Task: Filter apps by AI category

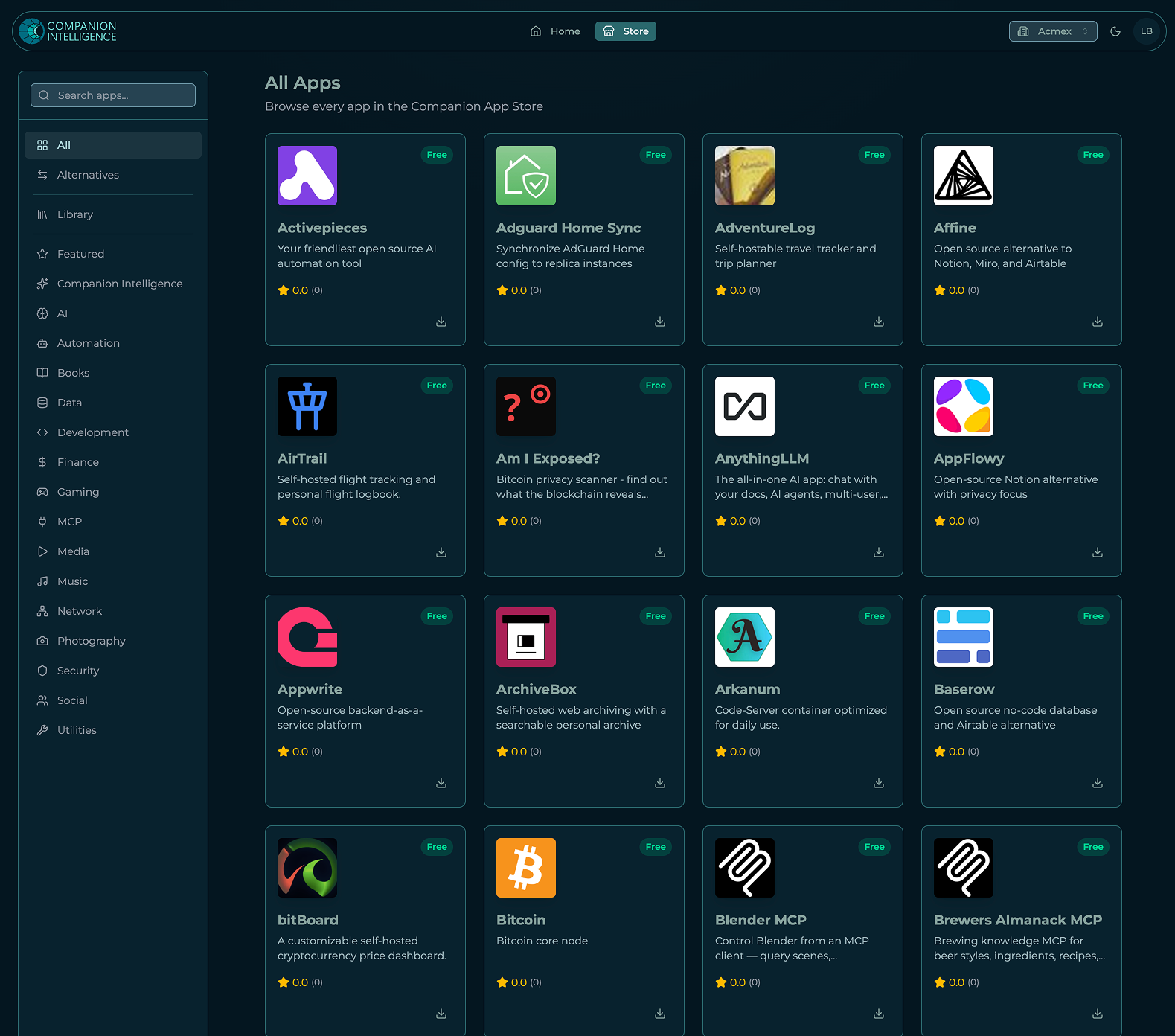Action: click(x=113, y=313)
